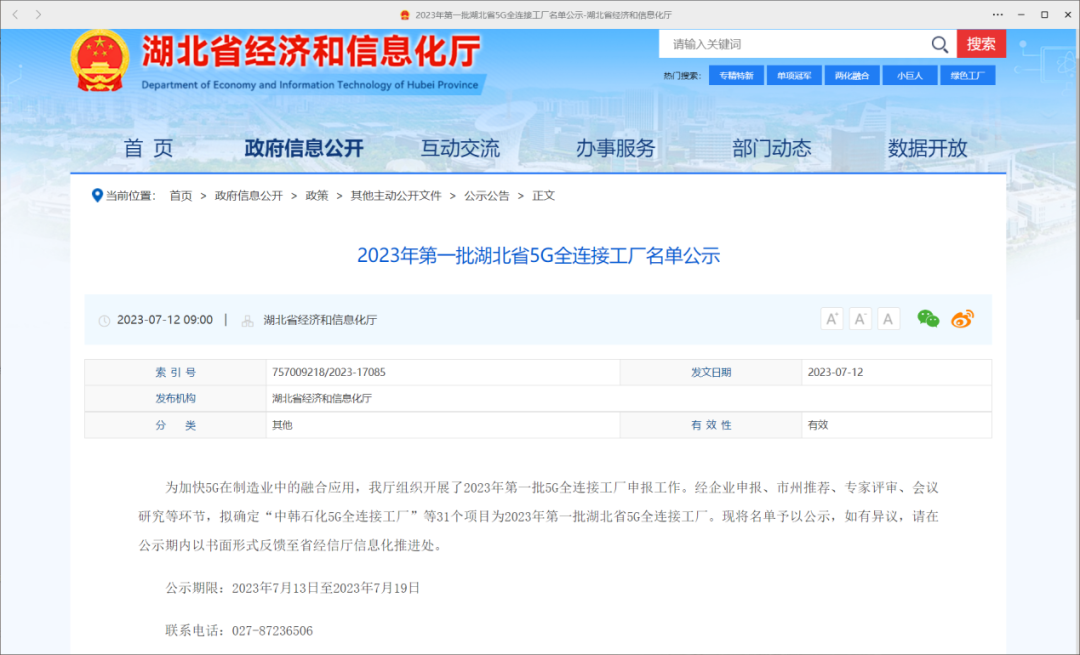Click the magnifier icon in search bar
The width and height of the screenshot is (1080, 655).
(938, 44)
